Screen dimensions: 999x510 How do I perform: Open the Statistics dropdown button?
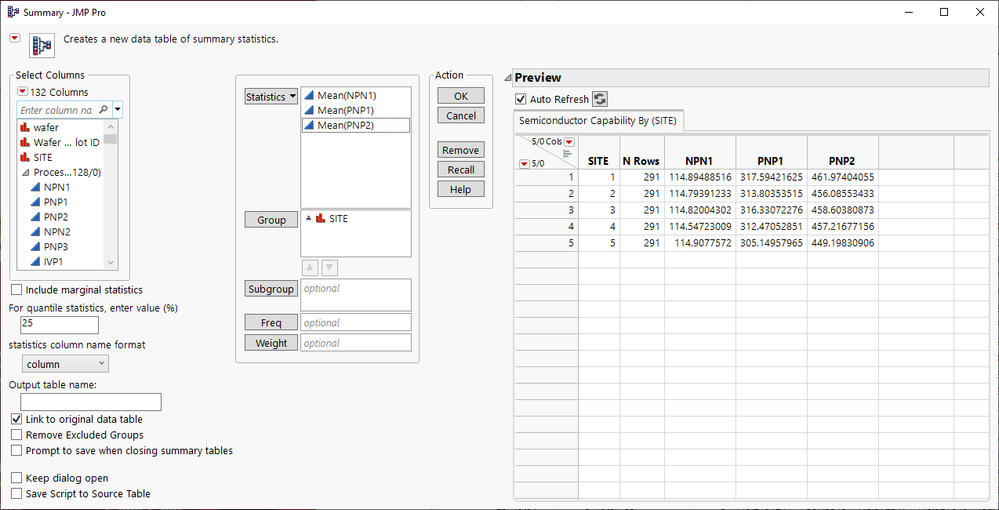(x=271, y=96)
